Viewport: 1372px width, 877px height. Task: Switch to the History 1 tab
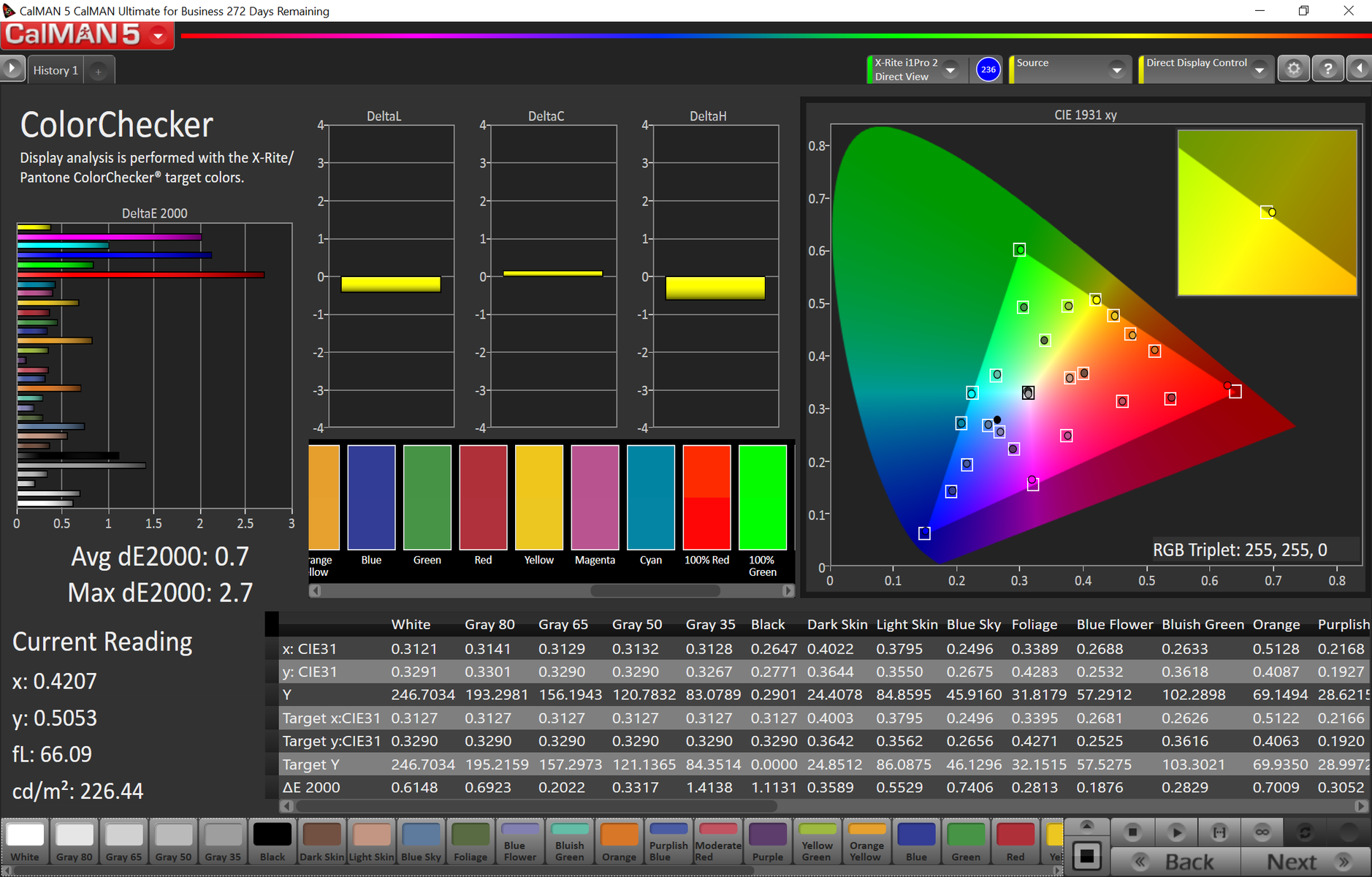(x=56, y=71)
